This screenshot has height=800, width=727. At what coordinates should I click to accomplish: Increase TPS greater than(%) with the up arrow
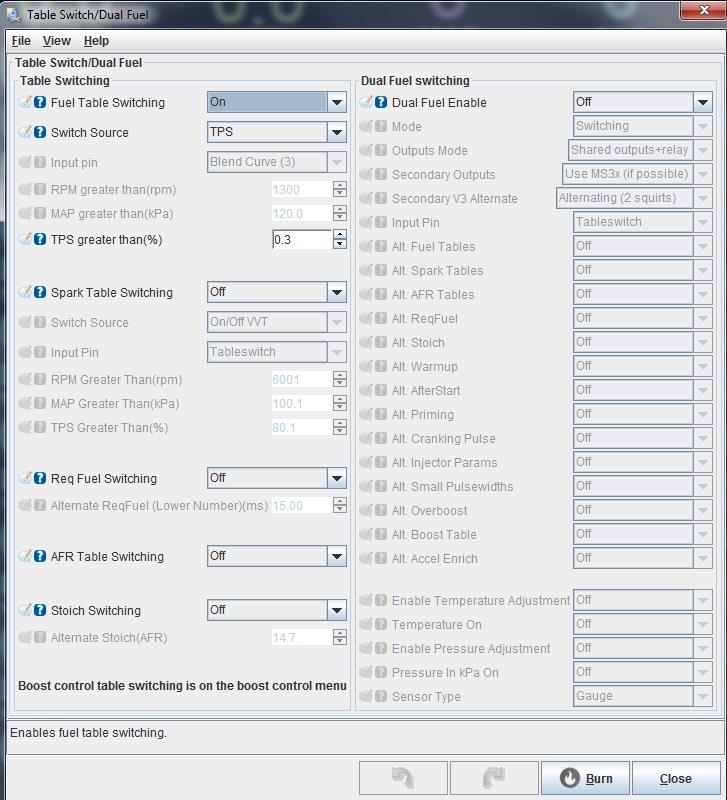click(x=340, y=234)
